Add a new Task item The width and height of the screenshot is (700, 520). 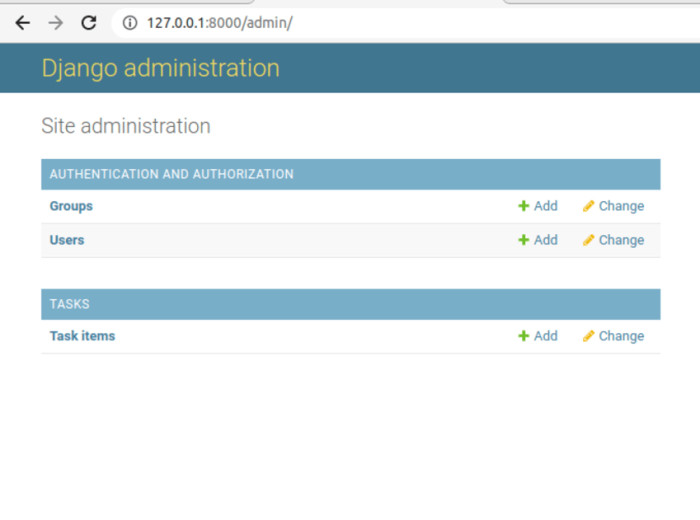(538, 336)
